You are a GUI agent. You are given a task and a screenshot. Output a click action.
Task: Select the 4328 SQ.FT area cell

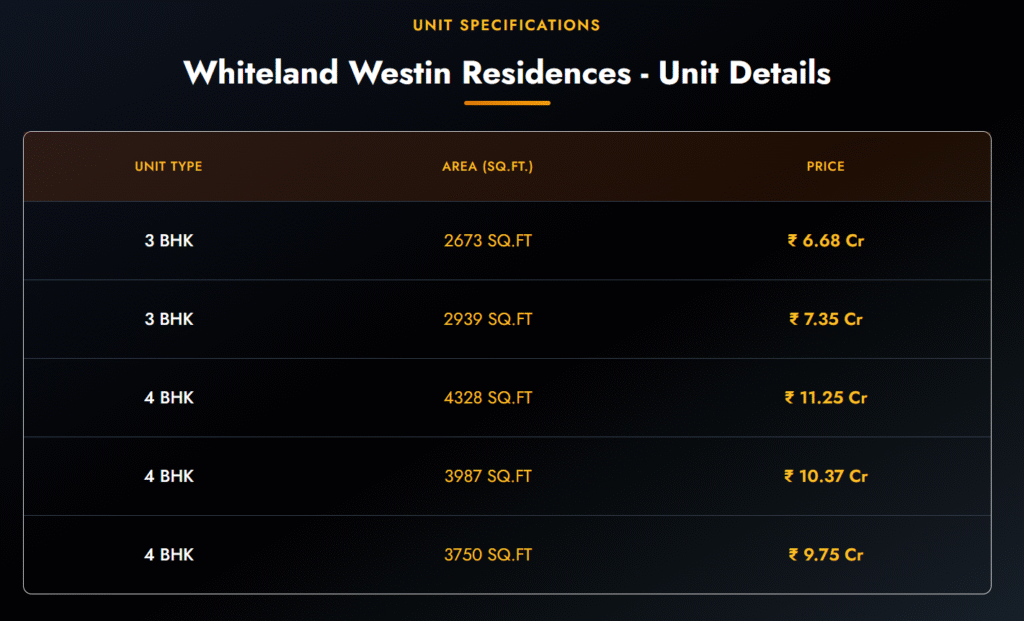[488, 397]
